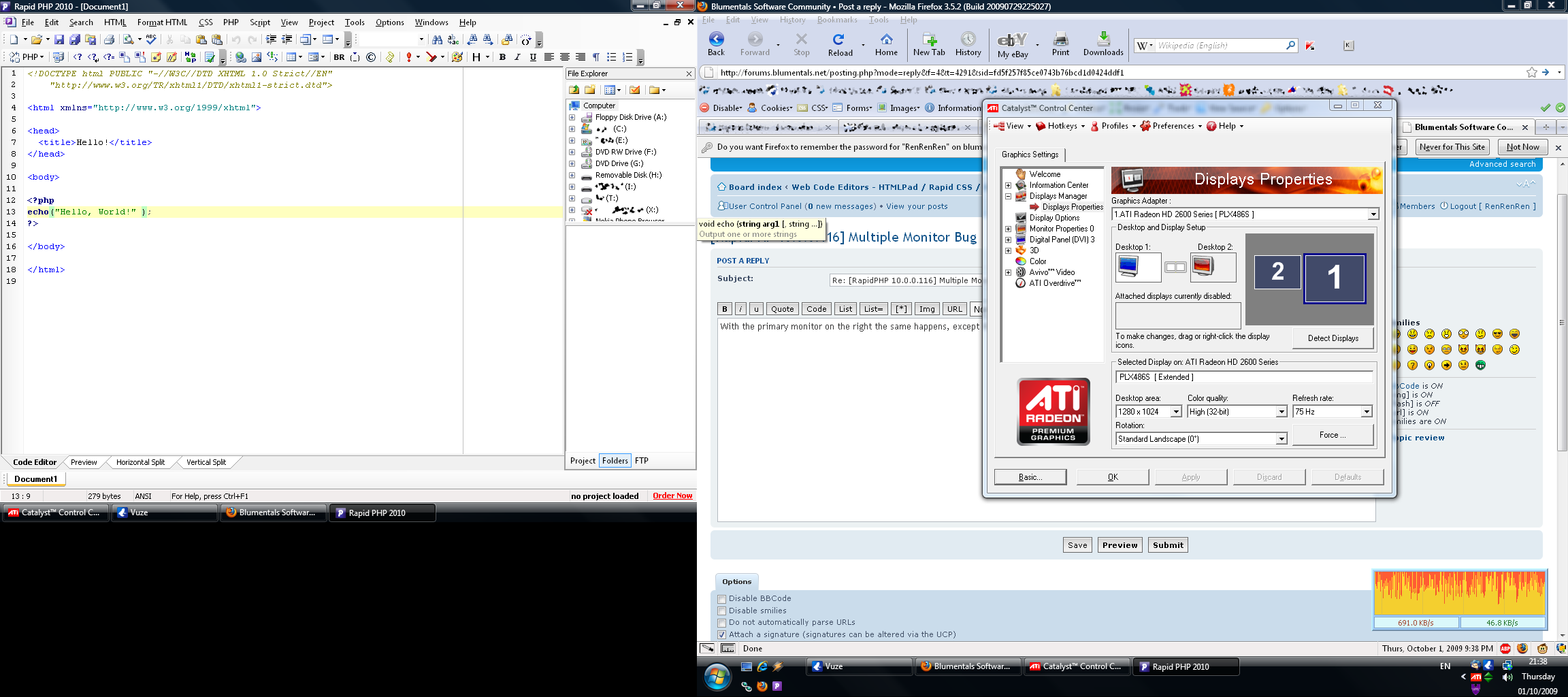Open the color palette icon in Rapid PHP
1568x697 pixels.
[457, 57]
